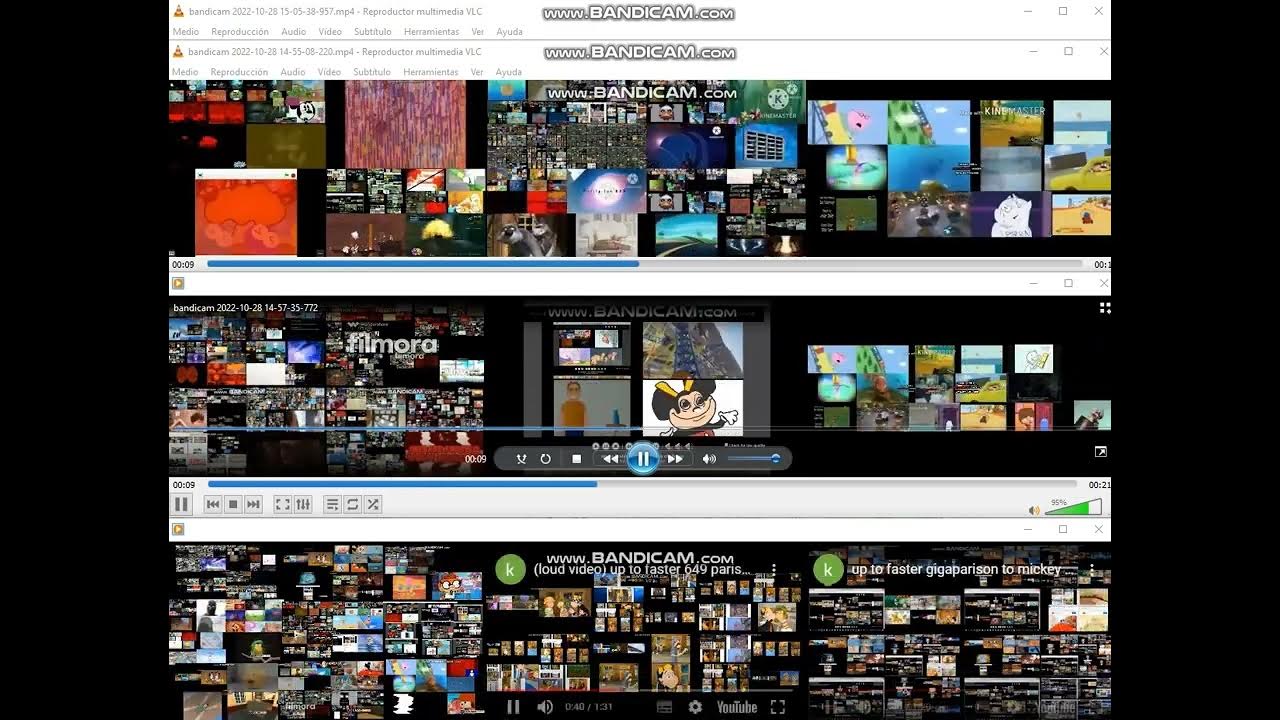Open Reproducción menu in top VLC window
This screenshot has width=1280, height=720.
pyautogui.click(x=239, y=32)
